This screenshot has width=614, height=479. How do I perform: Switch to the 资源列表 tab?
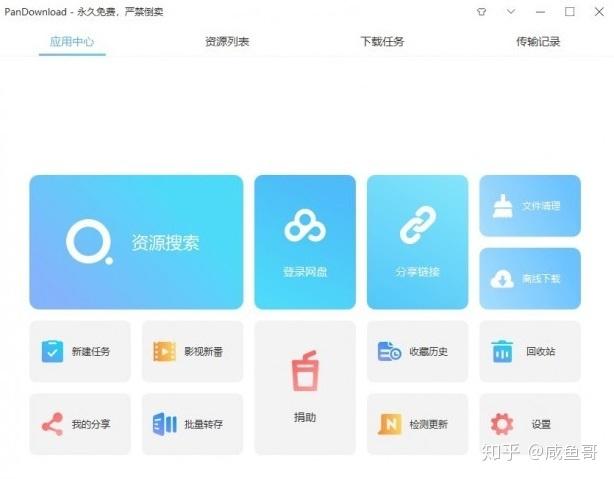[227, 42]
